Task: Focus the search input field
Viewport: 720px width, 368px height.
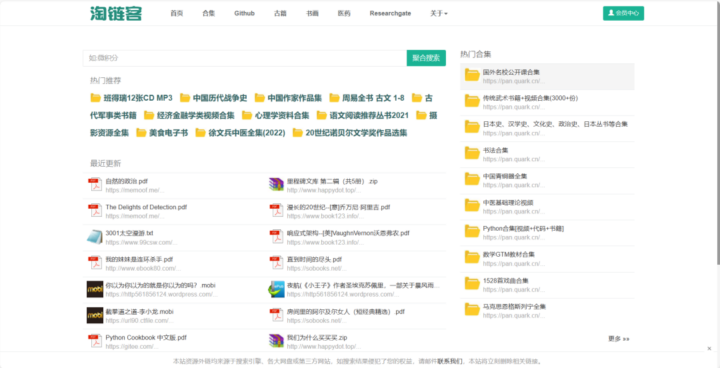Action: point(245,58)
